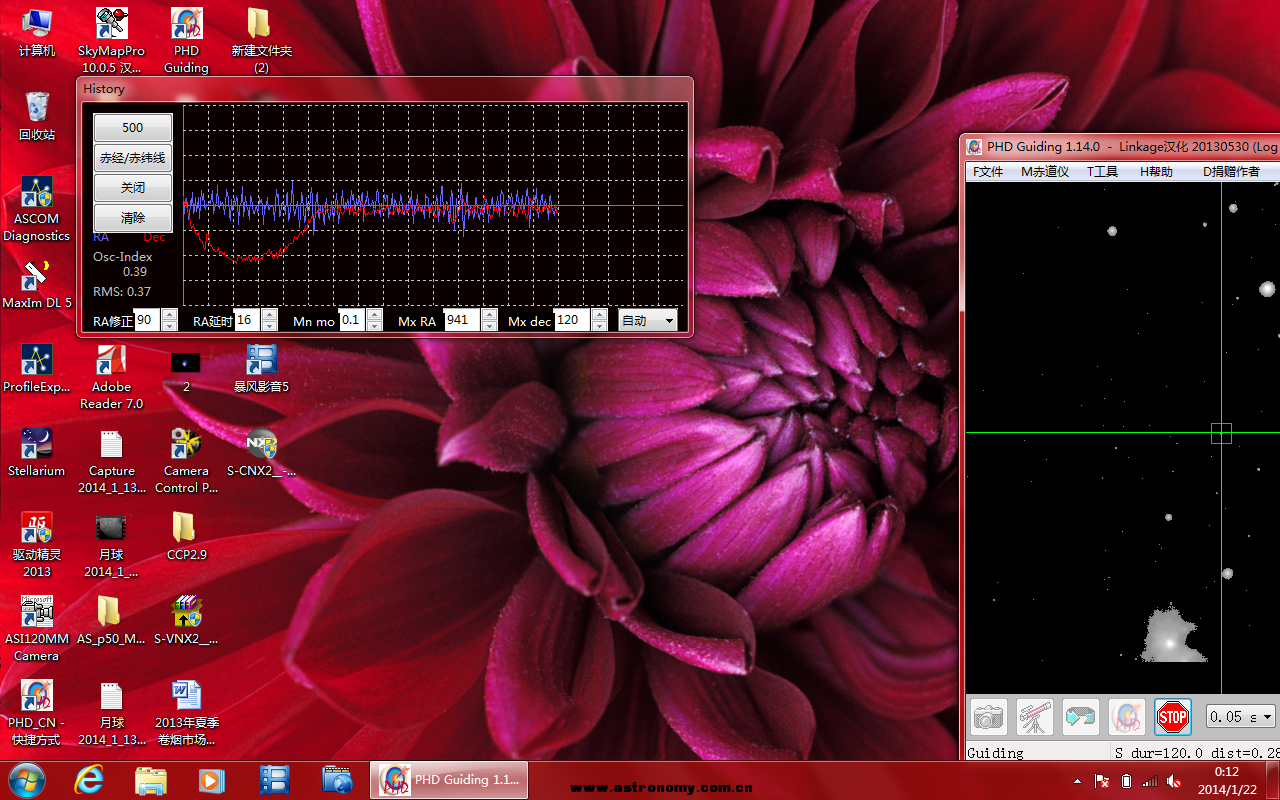Click the Camera Control P... desktop icon
The height and width of the screenshot is (800, 1280).
pos(186,461)
